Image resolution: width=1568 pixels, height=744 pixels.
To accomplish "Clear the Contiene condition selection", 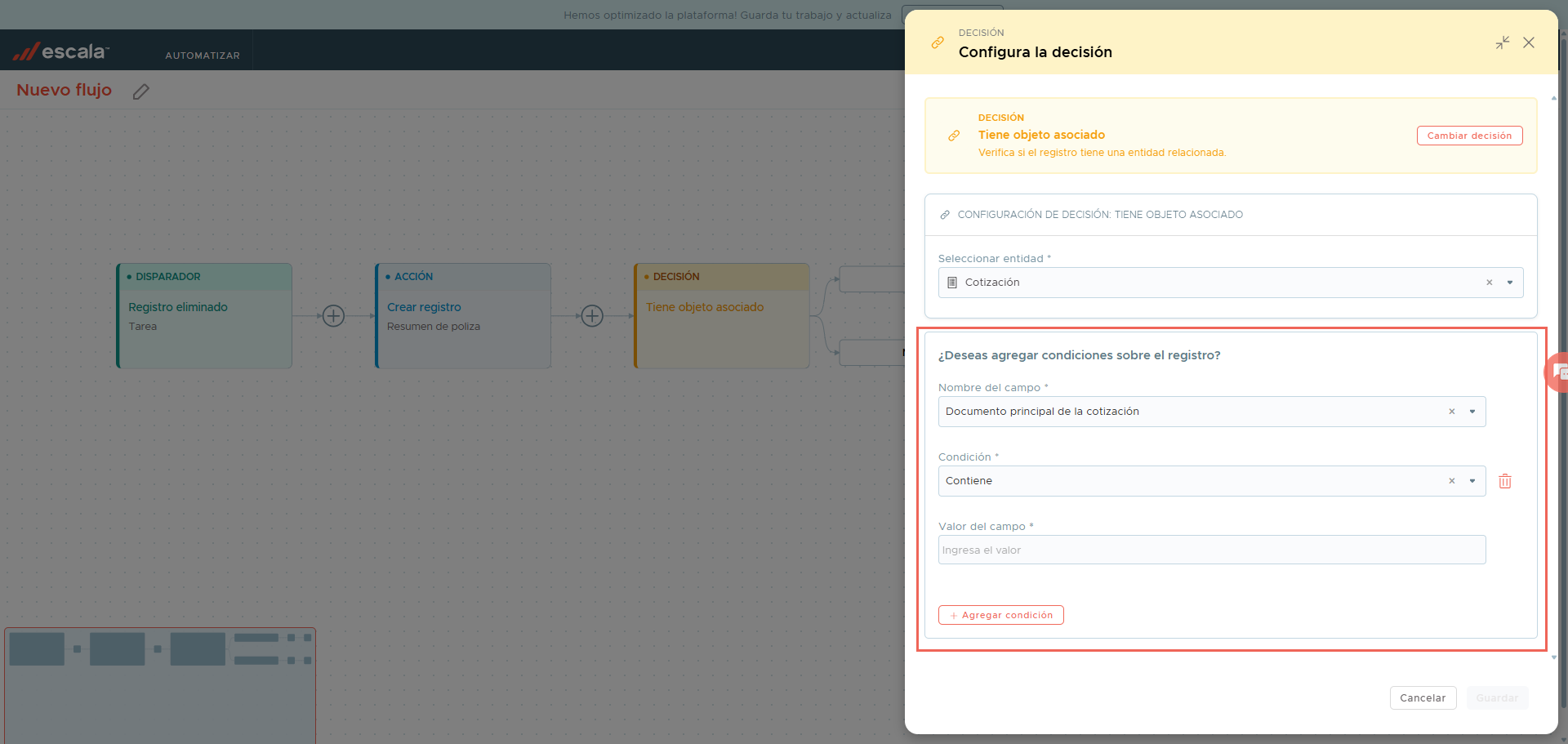I will tap(1452, 481).
